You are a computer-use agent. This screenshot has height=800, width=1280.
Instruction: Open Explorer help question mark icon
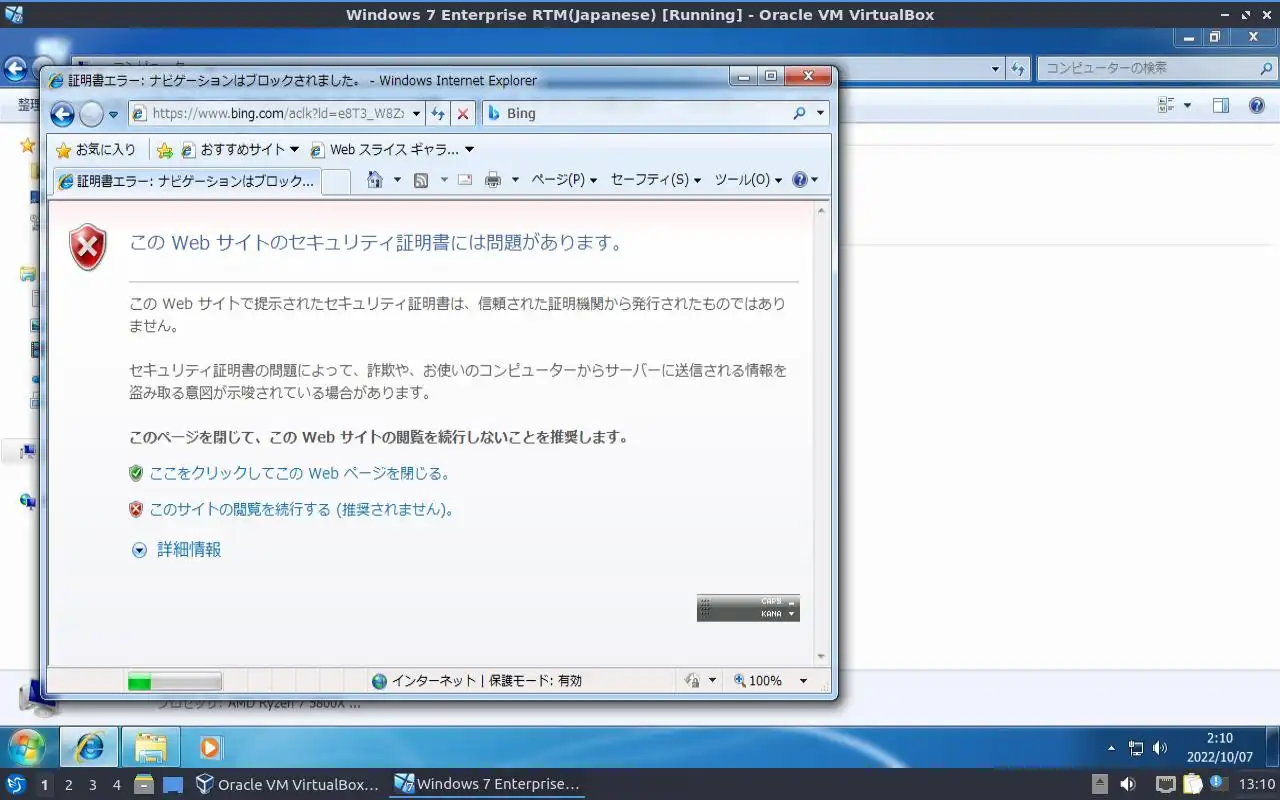1258,105
